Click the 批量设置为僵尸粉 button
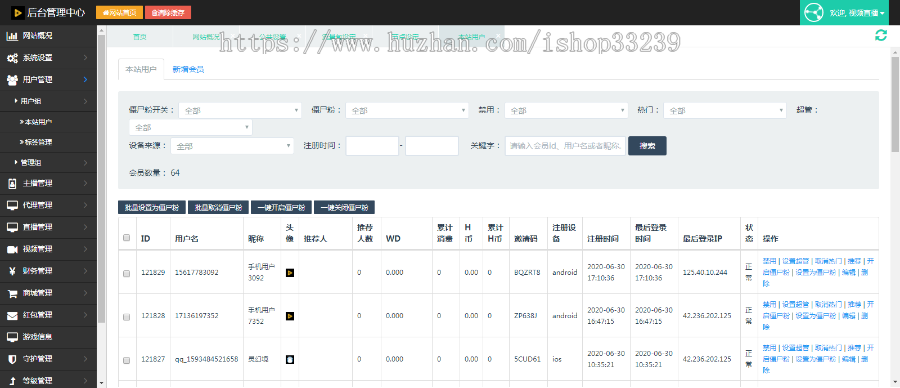900x388 pixels. (152, 207)
